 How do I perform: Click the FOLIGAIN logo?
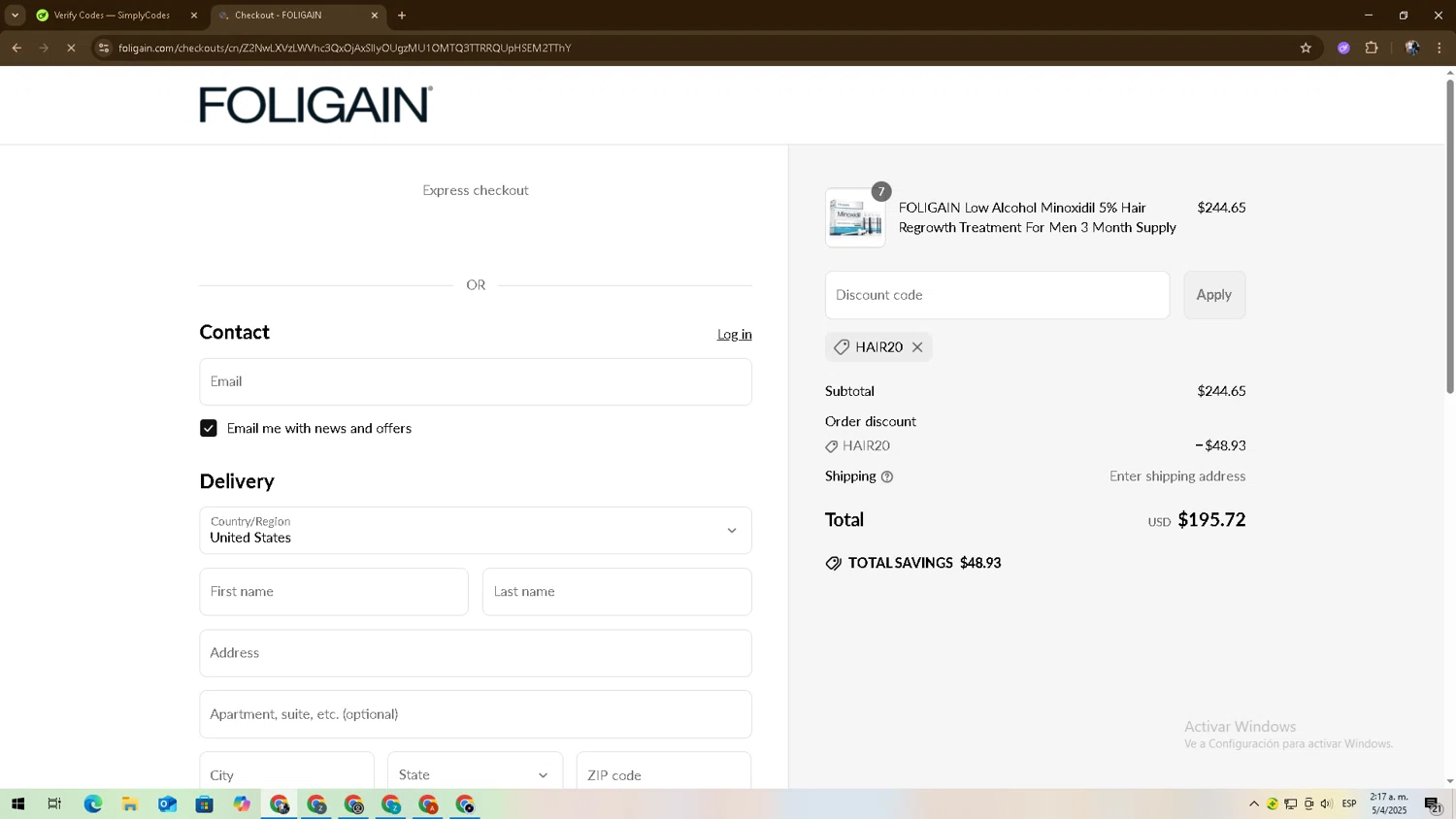coord(315,105)
